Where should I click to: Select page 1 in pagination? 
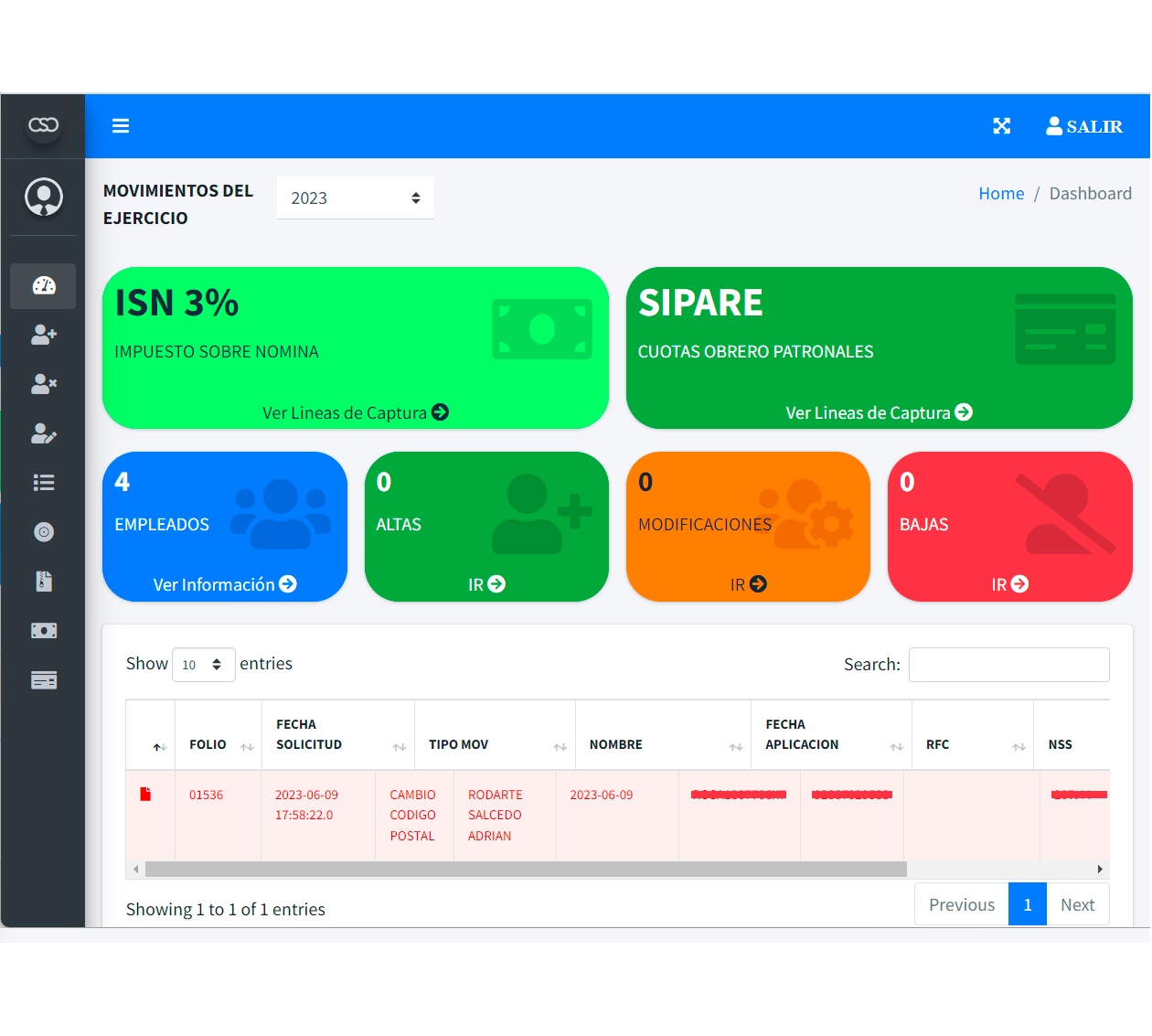1028,905
